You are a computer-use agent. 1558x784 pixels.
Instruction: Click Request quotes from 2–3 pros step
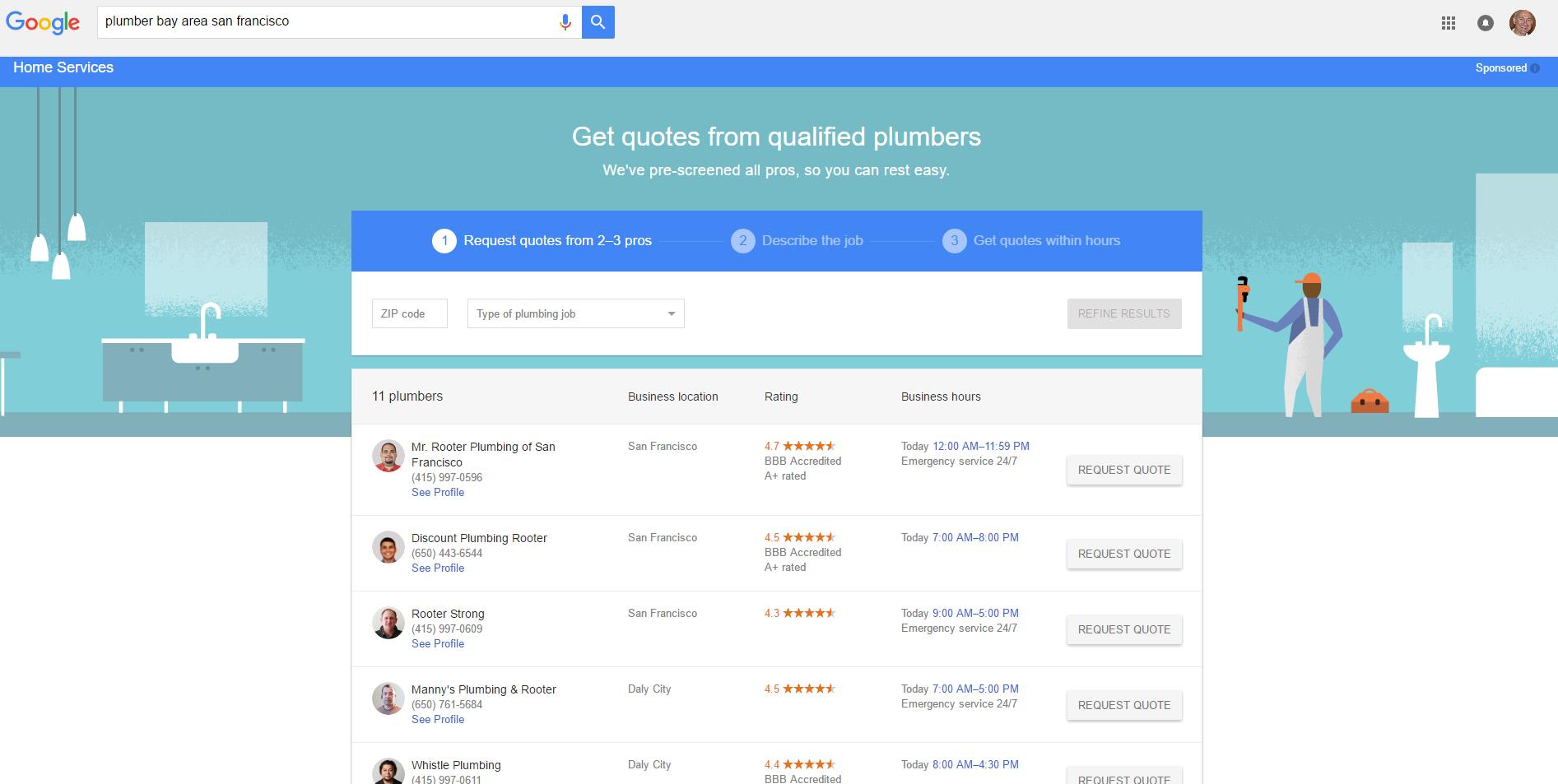557,241
